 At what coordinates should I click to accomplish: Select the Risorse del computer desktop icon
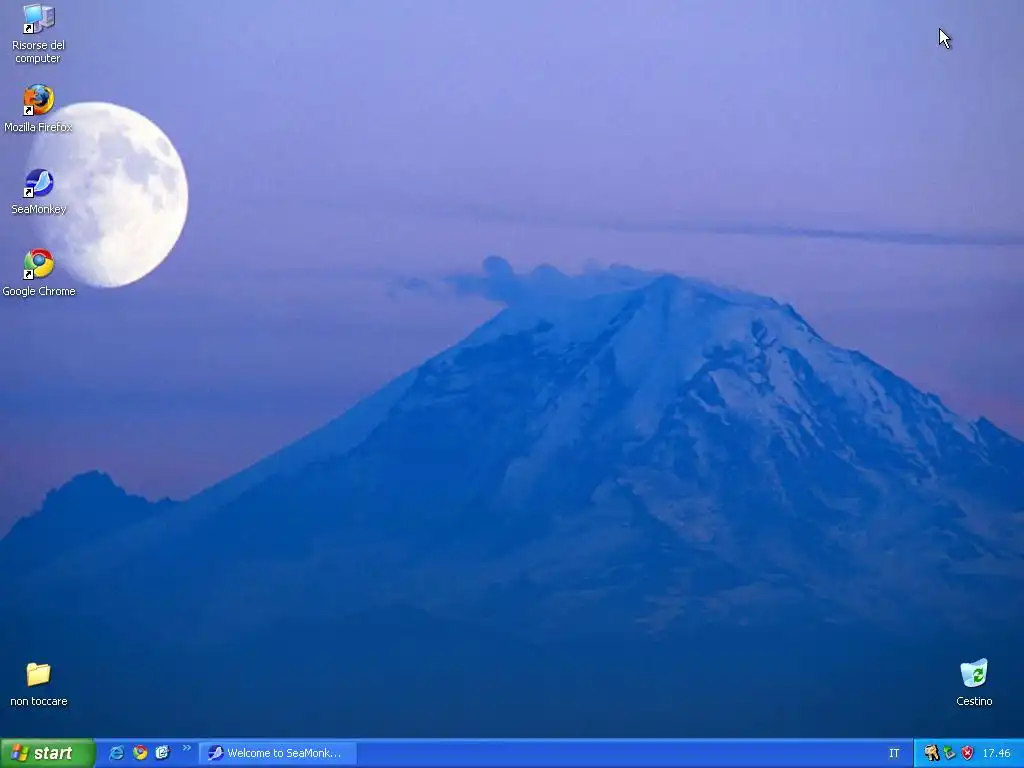(x=38, y=34)
